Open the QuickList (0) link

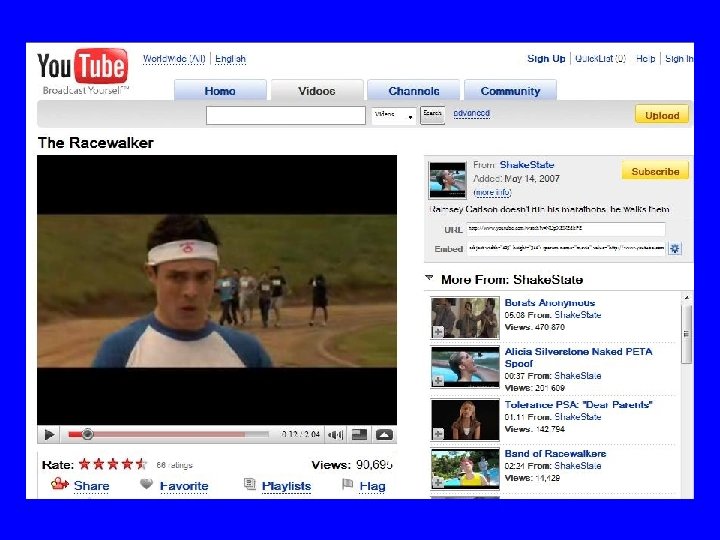coord(600,59)
